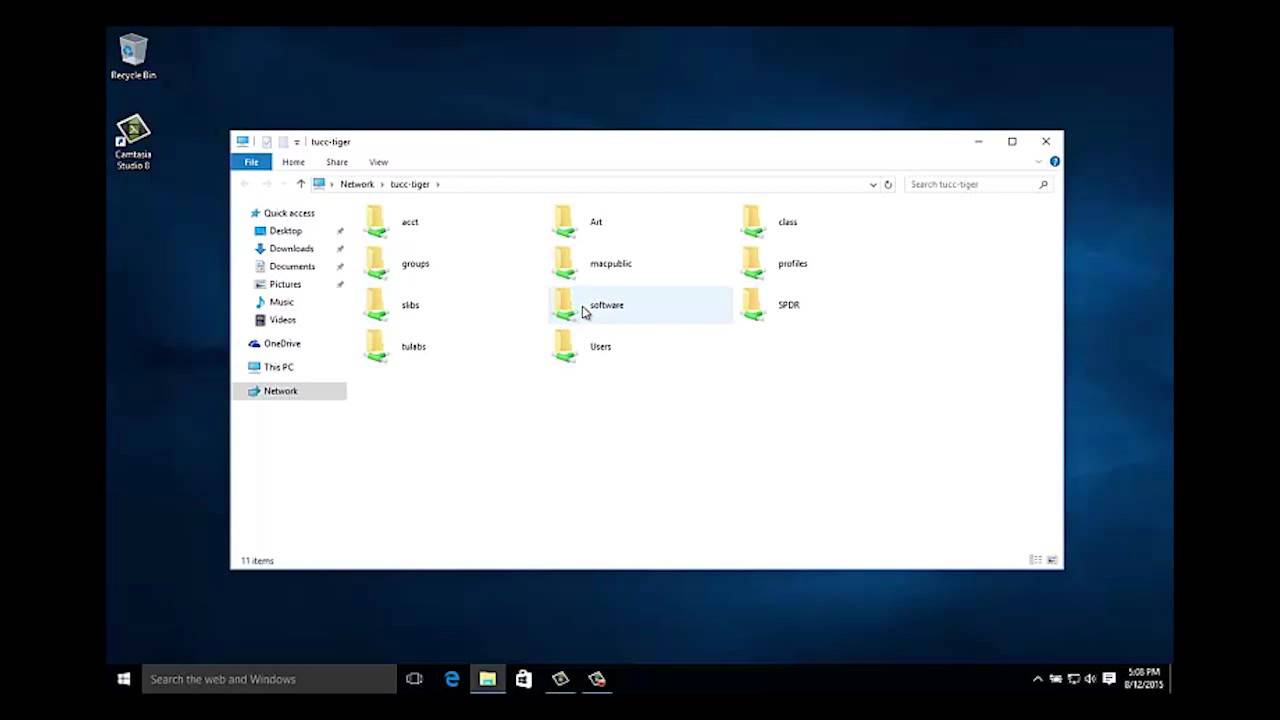Screen dimensions: 1280x720
Task: Switch to large icons view in status bar
Action: pos(1052,560)
